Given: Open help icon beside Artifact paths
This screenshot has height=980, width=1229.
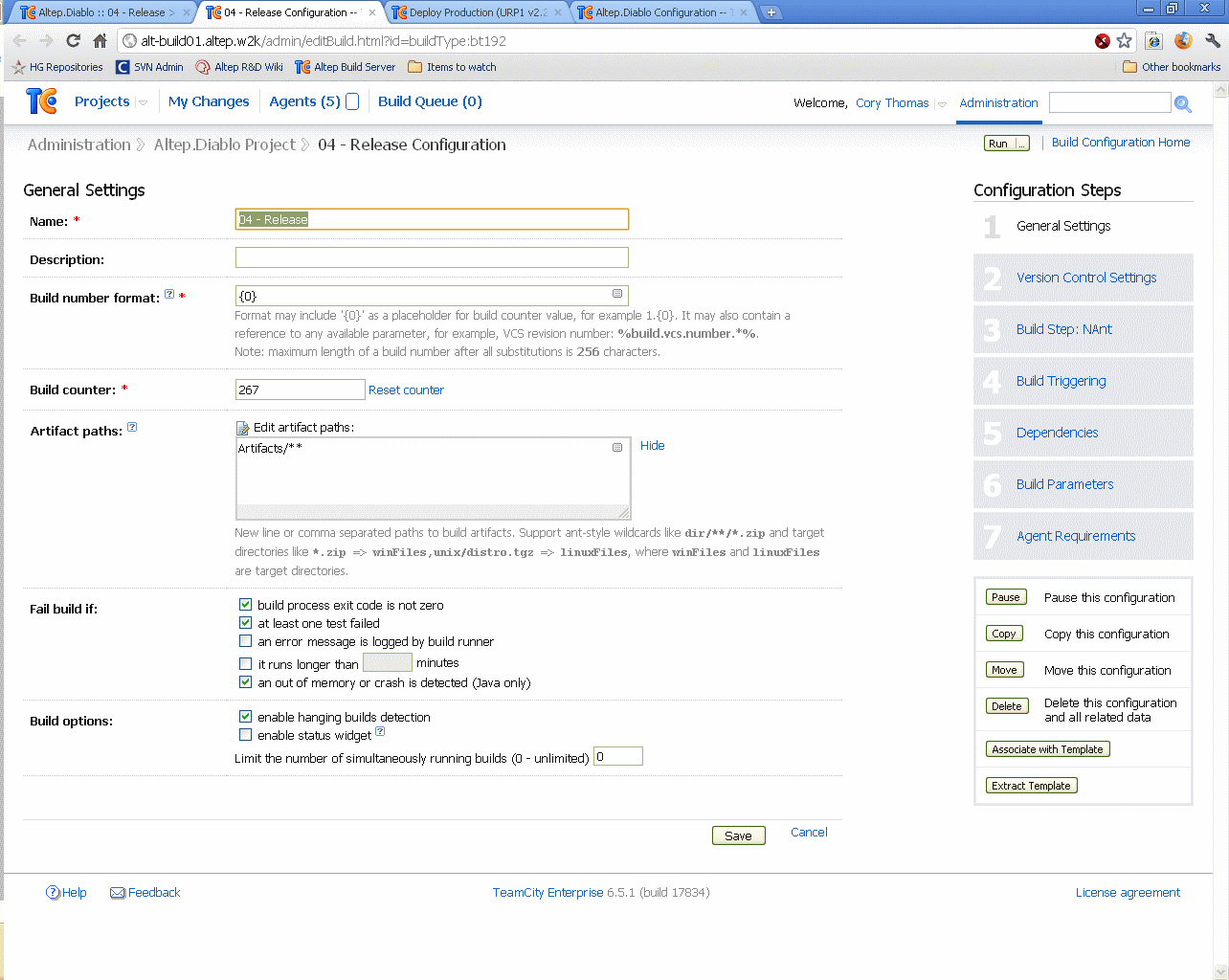Looking at the screenshot, I should pos(132,427).
